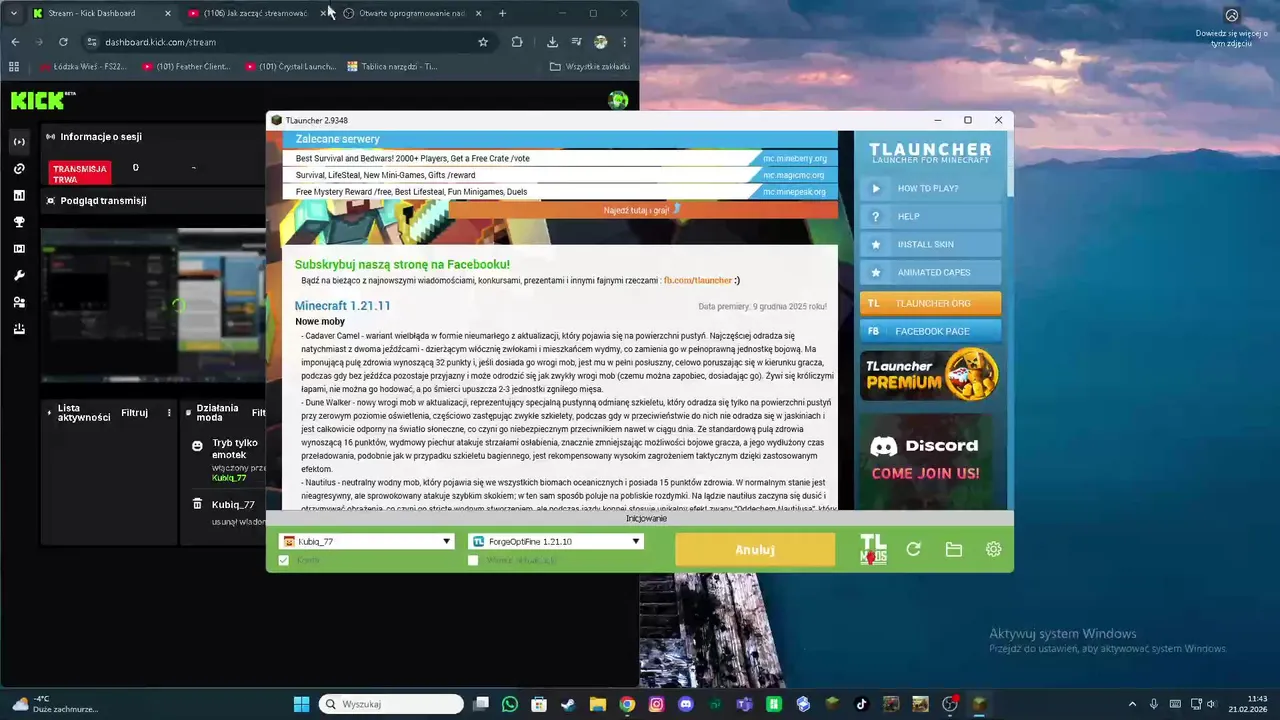1280x720 pixels.
Task: Open video clips icon in Kick sidebar
Action: point(19,249)
